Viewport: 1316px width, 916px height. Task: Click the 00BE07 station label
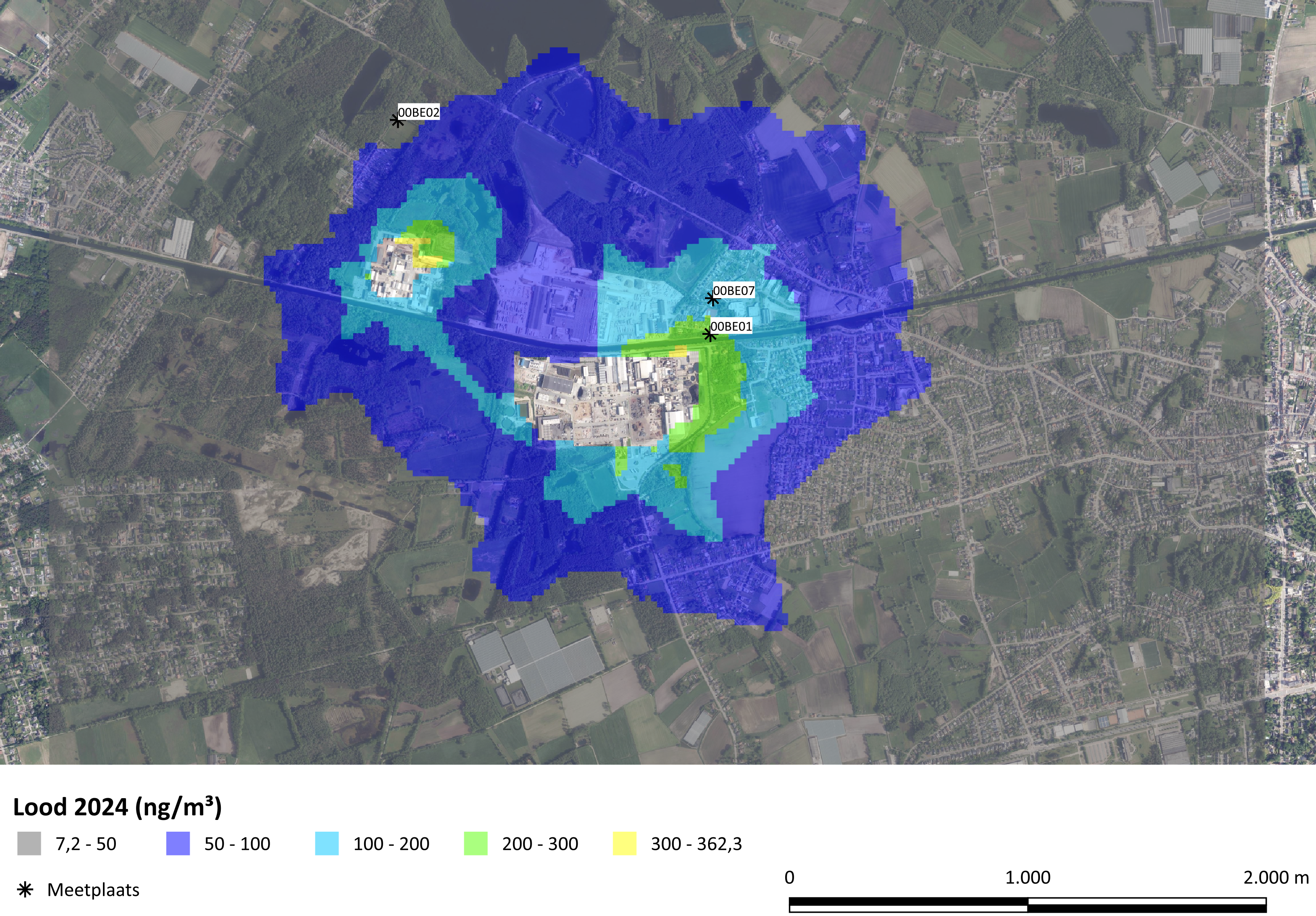click(x=733, y=291)
